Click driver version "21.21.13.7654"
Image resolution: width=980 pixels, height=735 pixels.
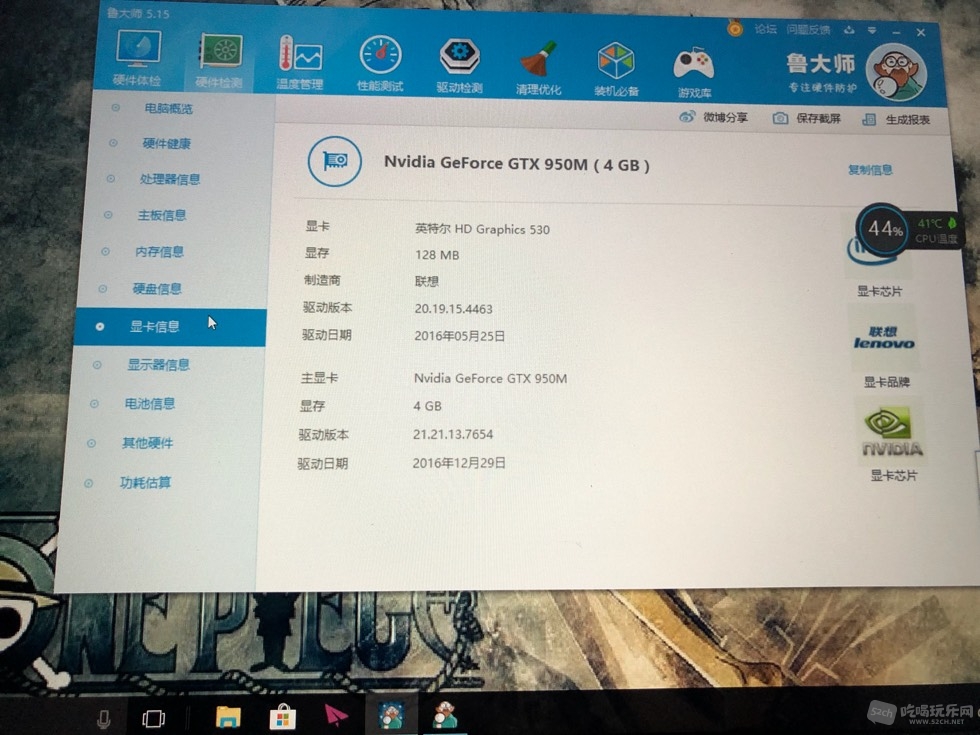click(x=452, y=434)
